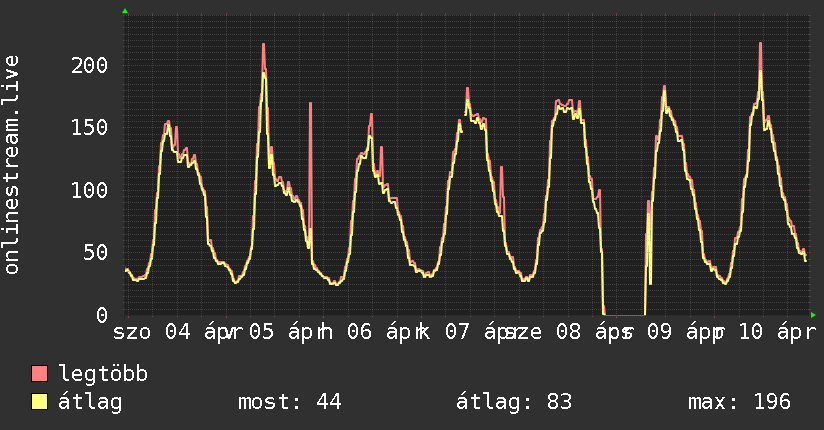Image resolution: width=824 pixels, height=430 pixels.
Task: Click the yellow átlag legend swatch
Action: pyautogui.click(x=39, y=402)
